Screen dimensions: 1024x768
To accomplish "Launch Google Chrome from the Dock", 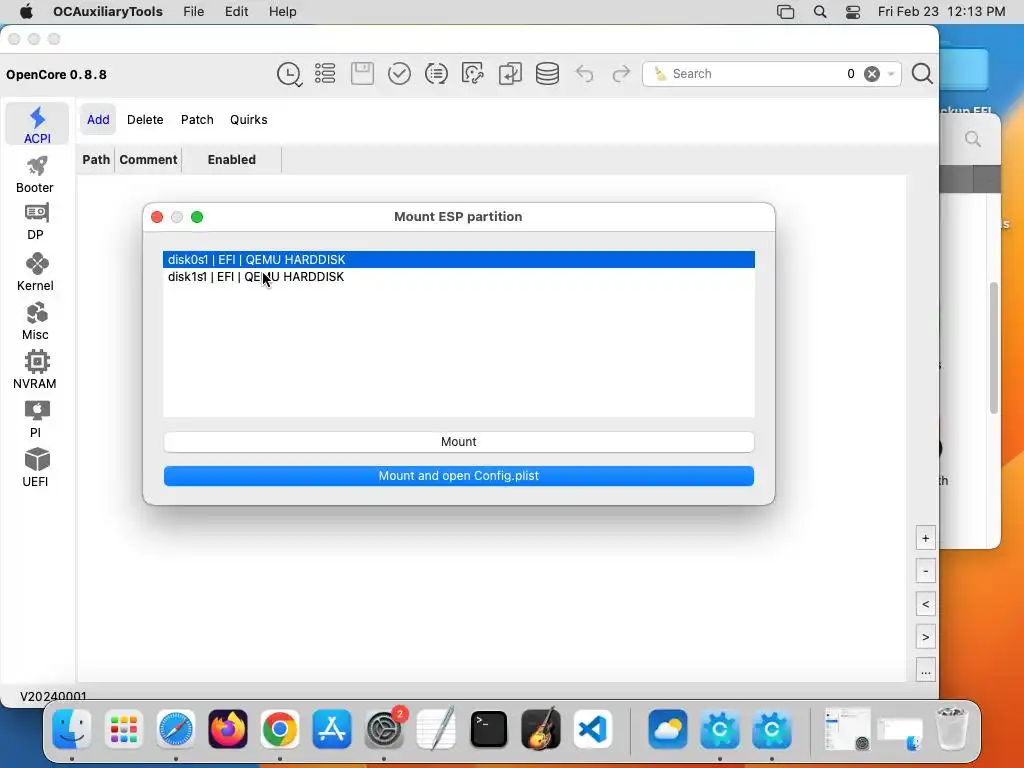I will coord(280,729).
